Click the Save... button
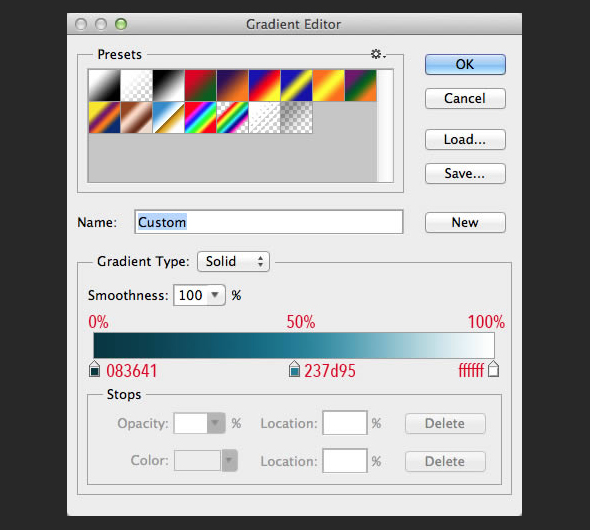The image size is (590, 530). pyautogui.click(x=465, y=173)
